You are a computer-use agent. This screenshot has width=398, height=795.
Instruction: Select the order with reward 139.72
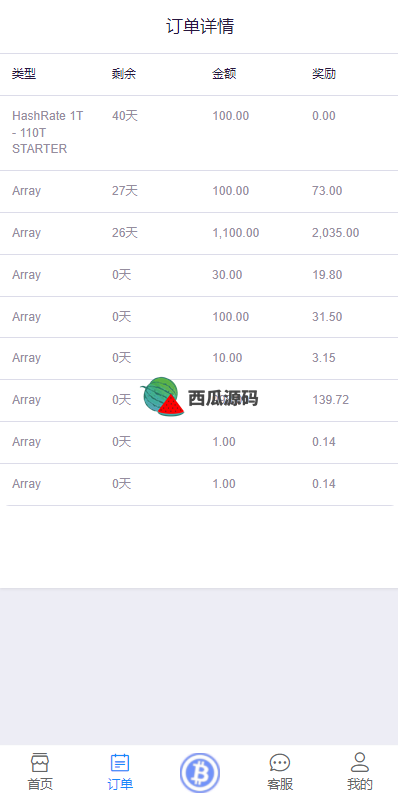point(199,401)
